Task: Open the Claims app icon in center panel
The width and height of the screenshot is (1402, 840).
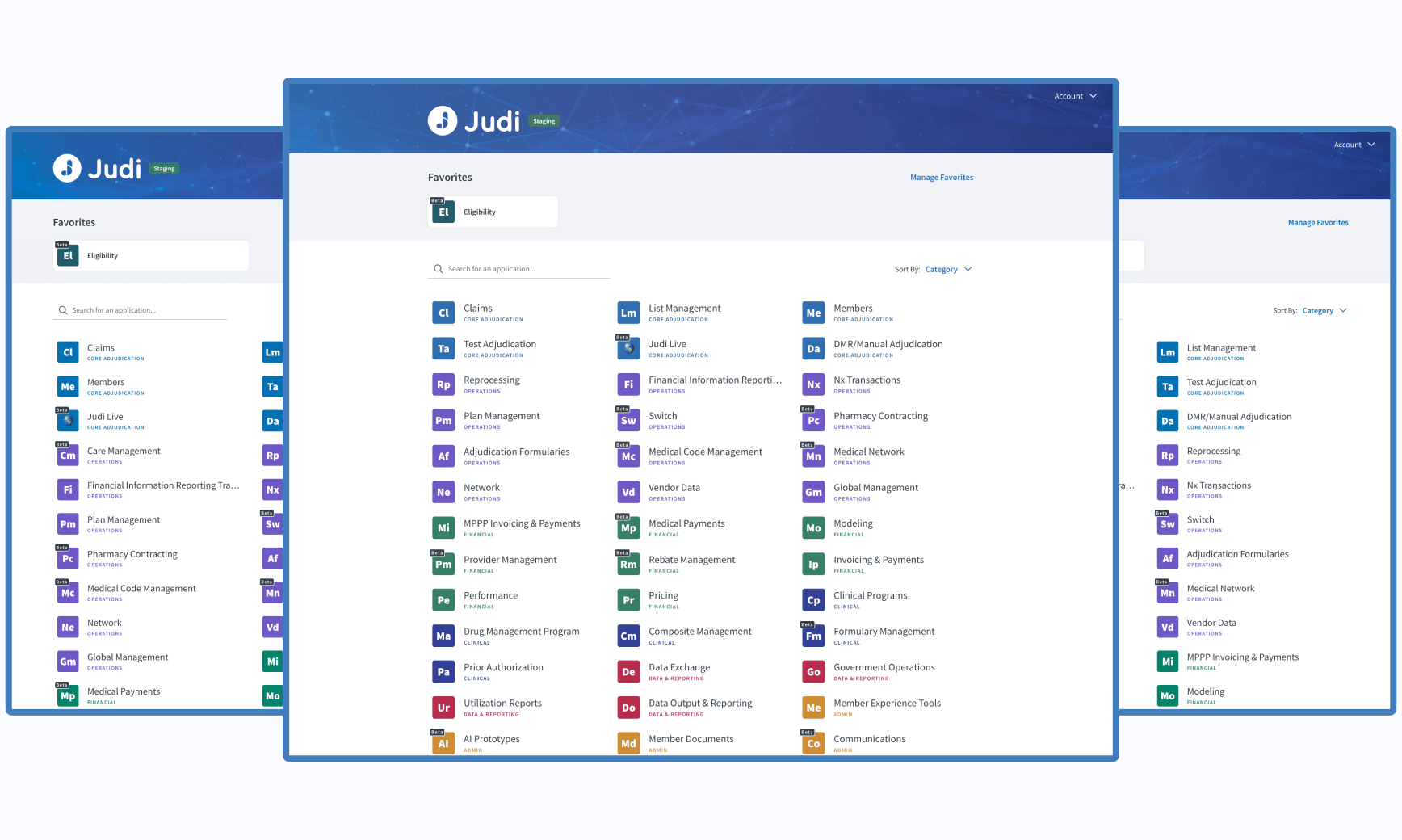Action: tap(443, 313)
